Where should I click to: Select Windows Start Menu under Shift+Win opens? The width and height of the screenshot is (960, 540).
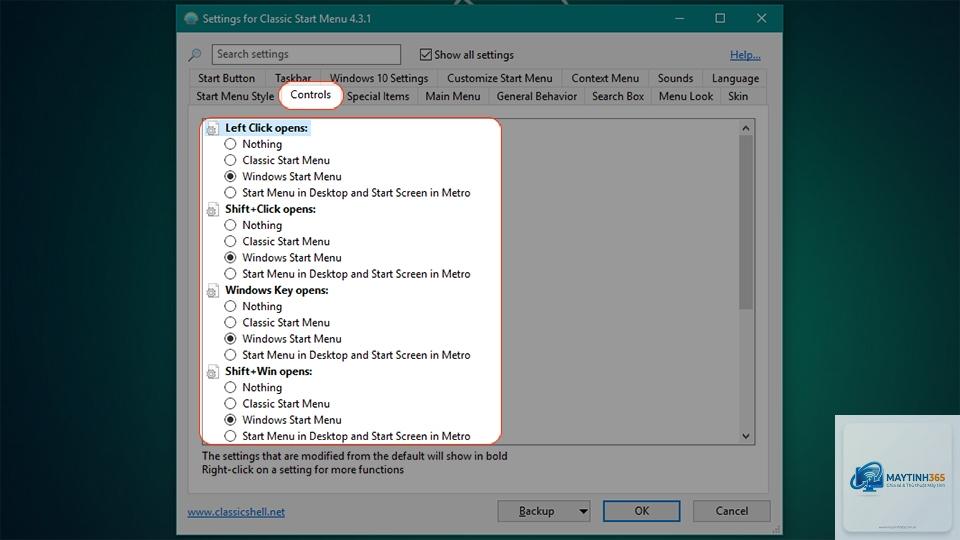(230, 420)
